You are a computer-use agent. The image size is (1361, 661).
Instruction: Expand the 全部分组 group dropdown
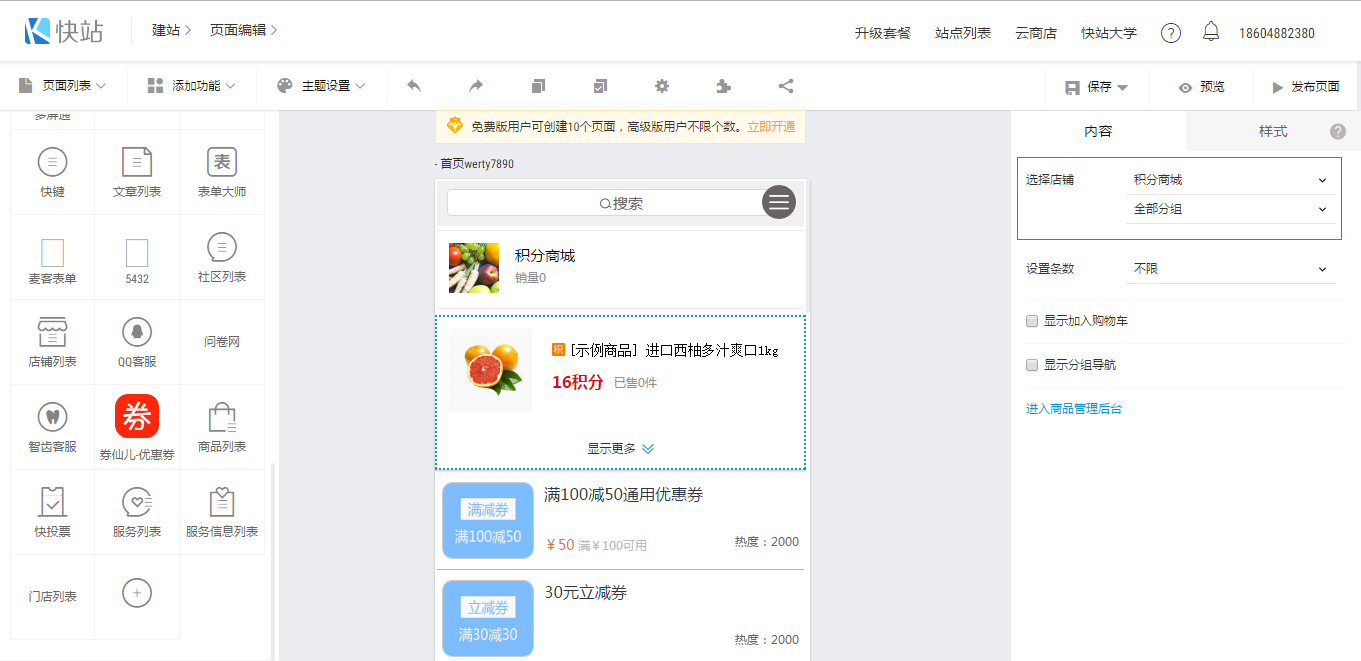1230,210
